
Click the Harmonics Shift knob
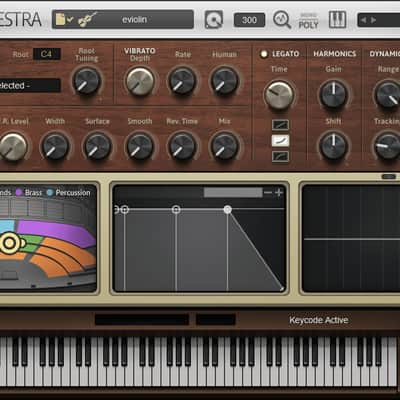334,146
